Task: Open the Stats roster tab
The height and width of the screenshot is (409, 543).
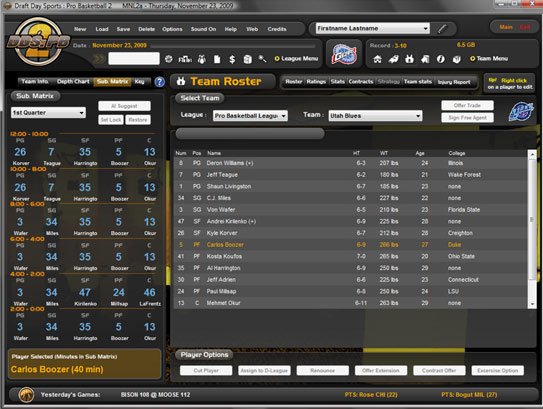Action: click(337, 82)
